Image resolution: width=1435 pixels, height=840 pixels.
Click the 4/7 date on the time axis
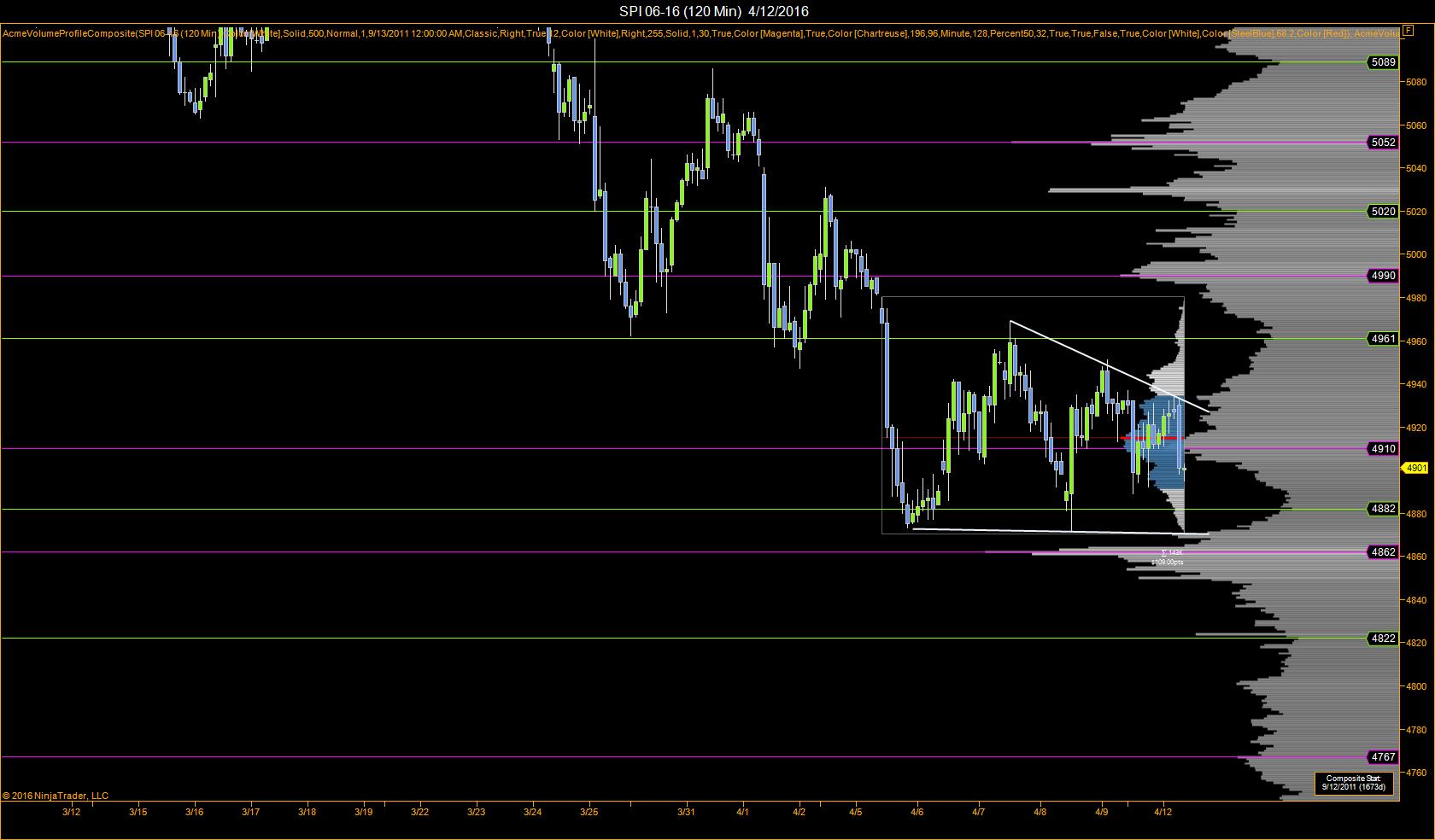(x=978, y=812)
